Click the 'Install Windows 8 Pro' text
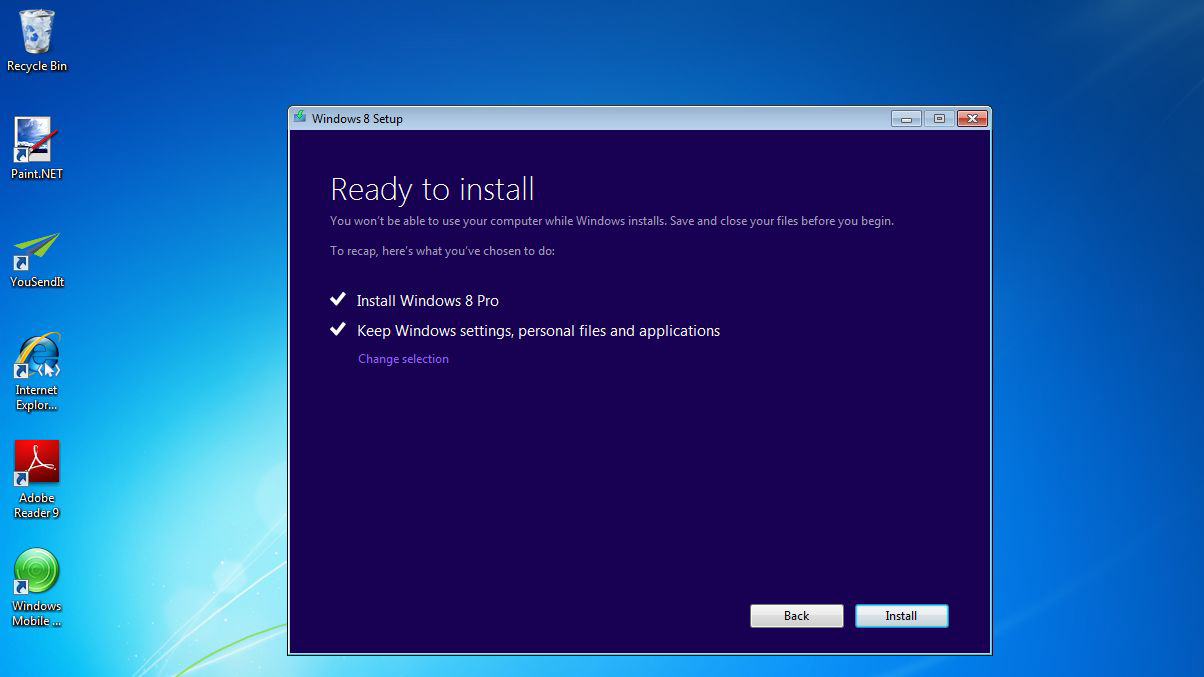This screenshot has width=1204, height=677. (428, 301)
